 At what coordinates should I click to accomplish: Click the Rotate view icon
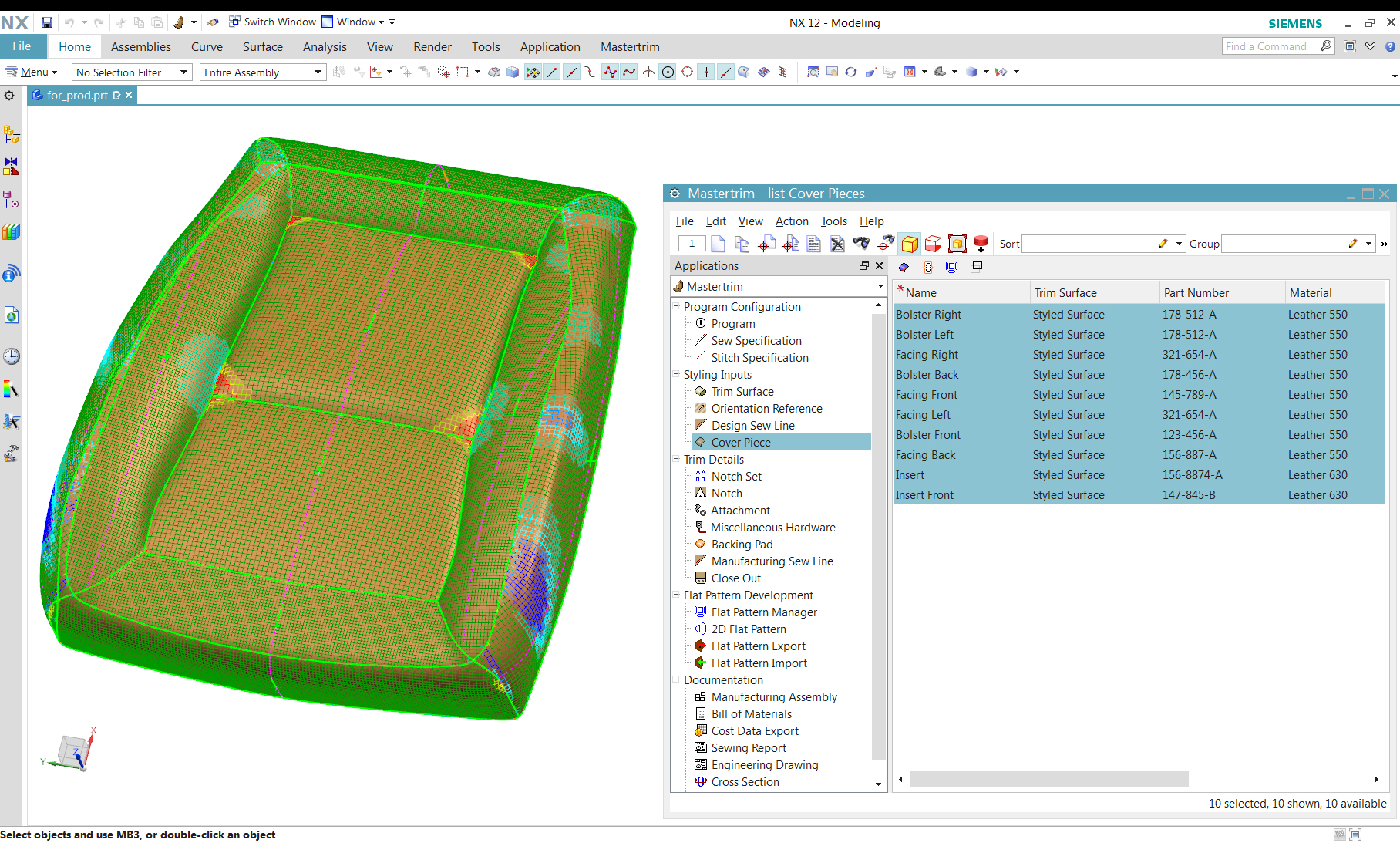click(851, 72)
